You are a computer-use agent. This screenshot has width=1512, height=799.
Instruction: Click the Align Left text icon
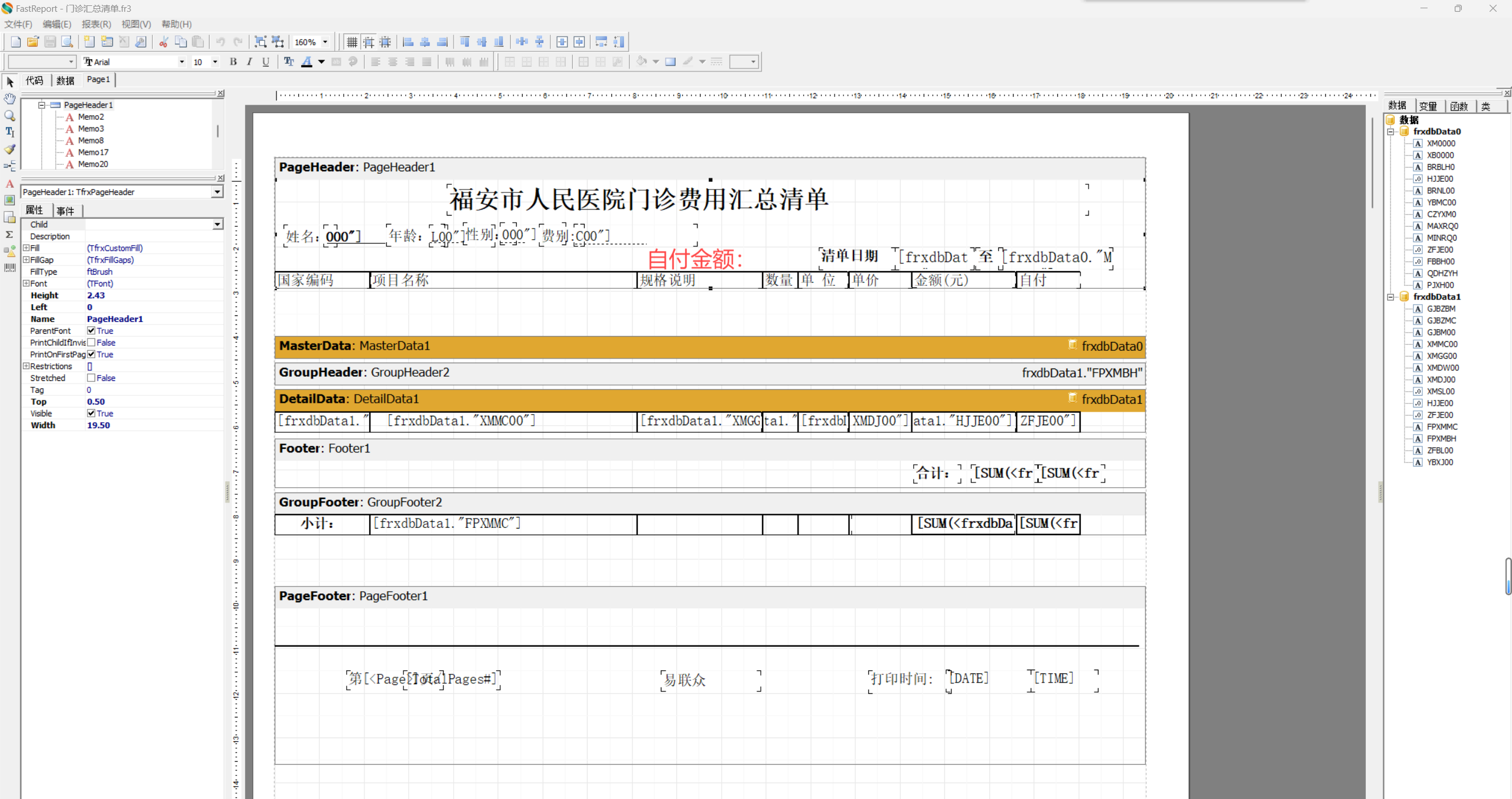pyautogui.click(x=376, y=61)
